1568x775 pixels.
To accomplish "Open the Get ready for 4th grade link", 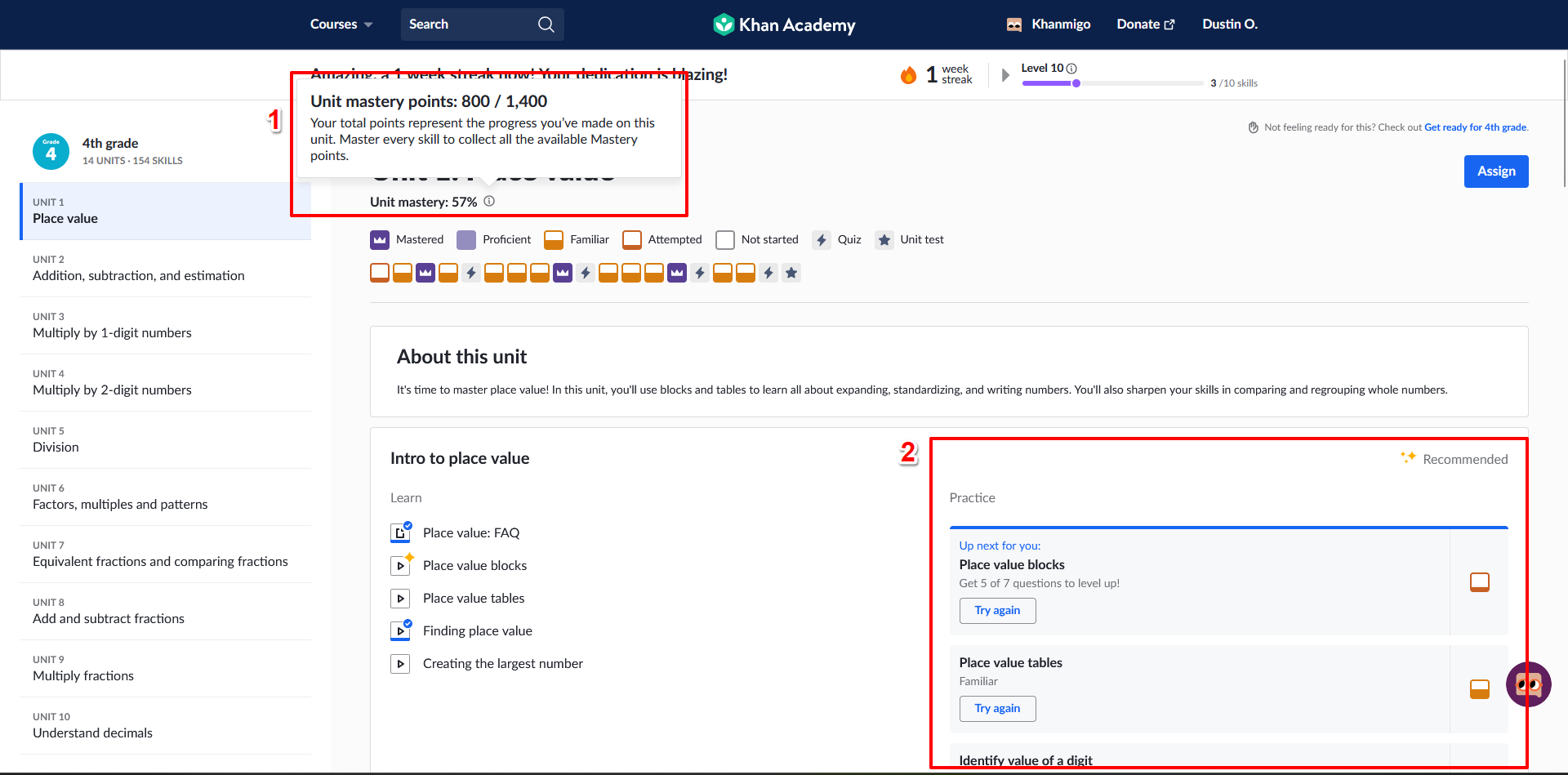I will click(1475, 127).
